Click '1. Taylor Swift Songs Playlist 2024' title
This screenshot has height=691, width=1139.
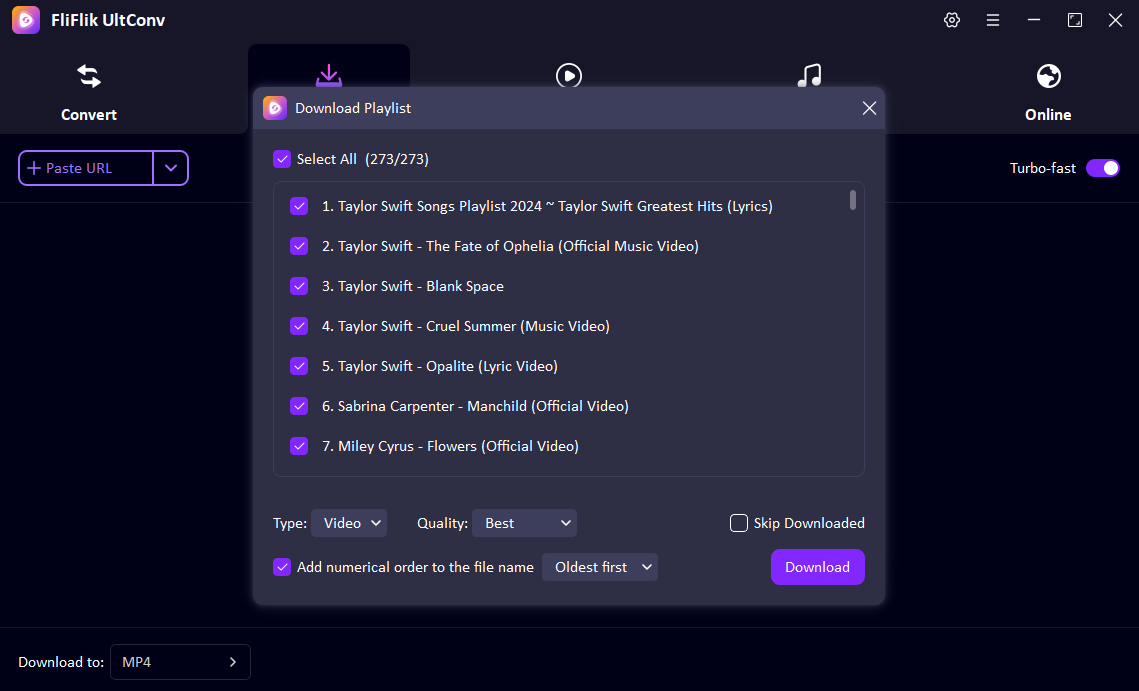click(547, 206)
